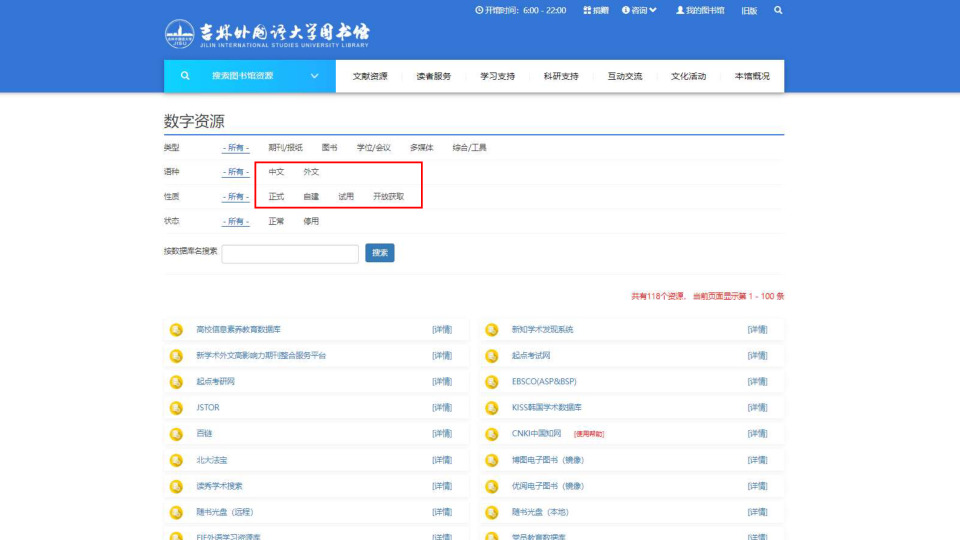
Task: Open 详情 for EBSCO(ASP&BSP)
Action: point(757,381)
